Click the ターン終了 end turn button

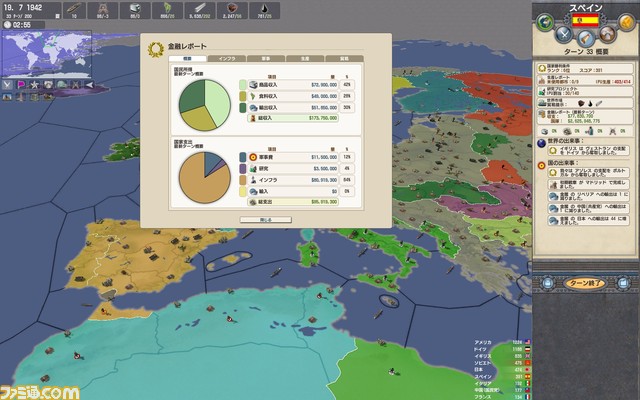585,283
